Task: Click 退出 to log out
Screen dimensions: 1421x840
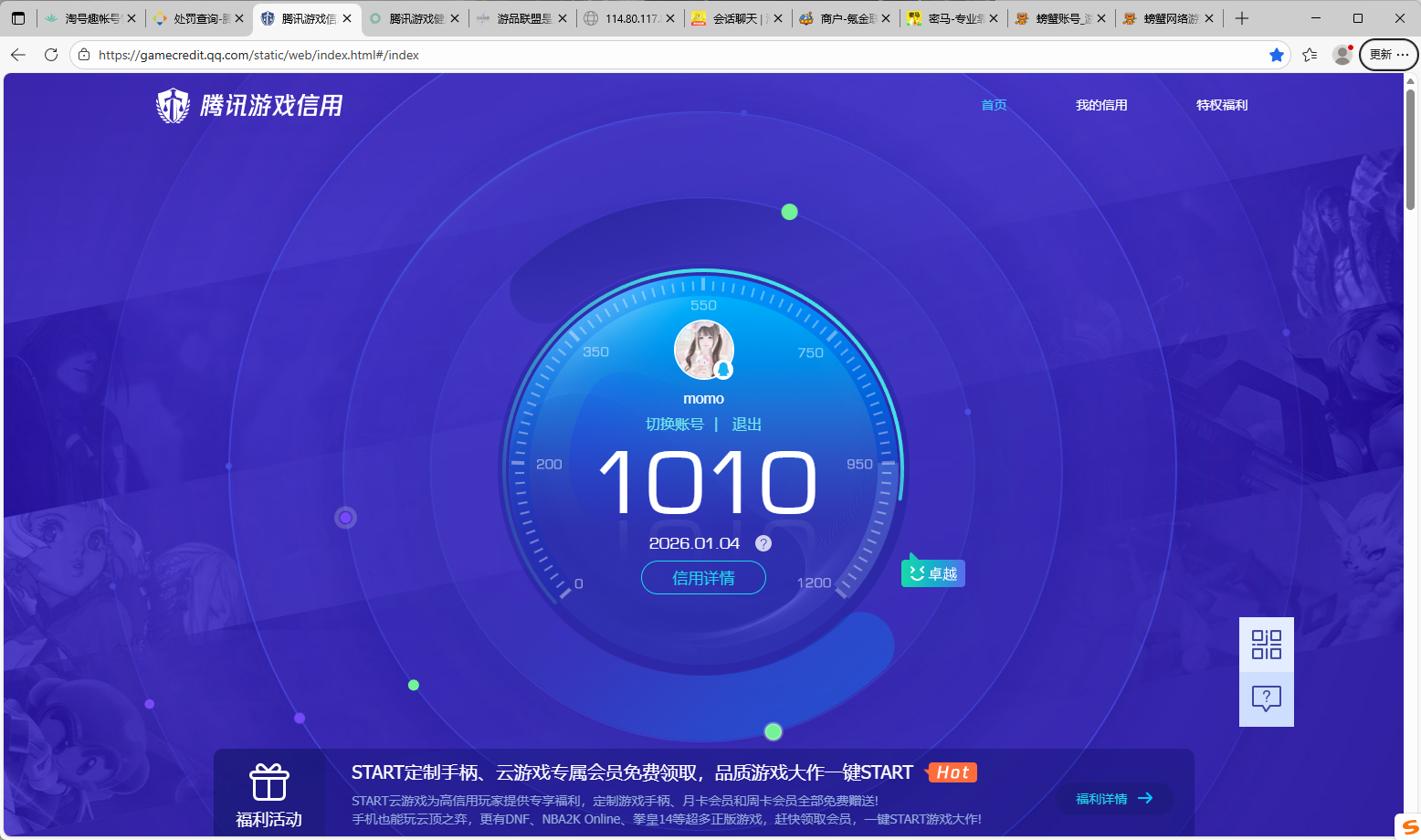Action: pos(746,424)
